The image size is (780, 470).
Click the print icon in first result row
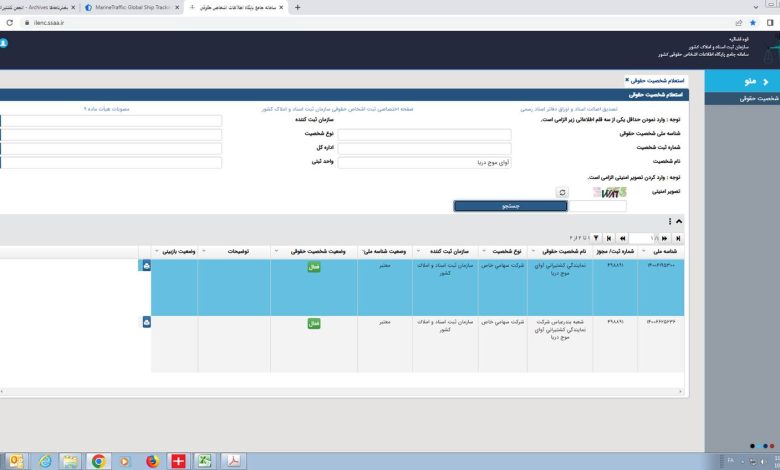[147, 266]
